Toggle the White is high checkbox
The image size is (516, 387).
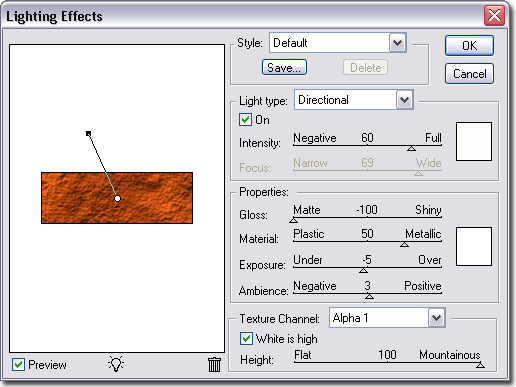[246, 339]
